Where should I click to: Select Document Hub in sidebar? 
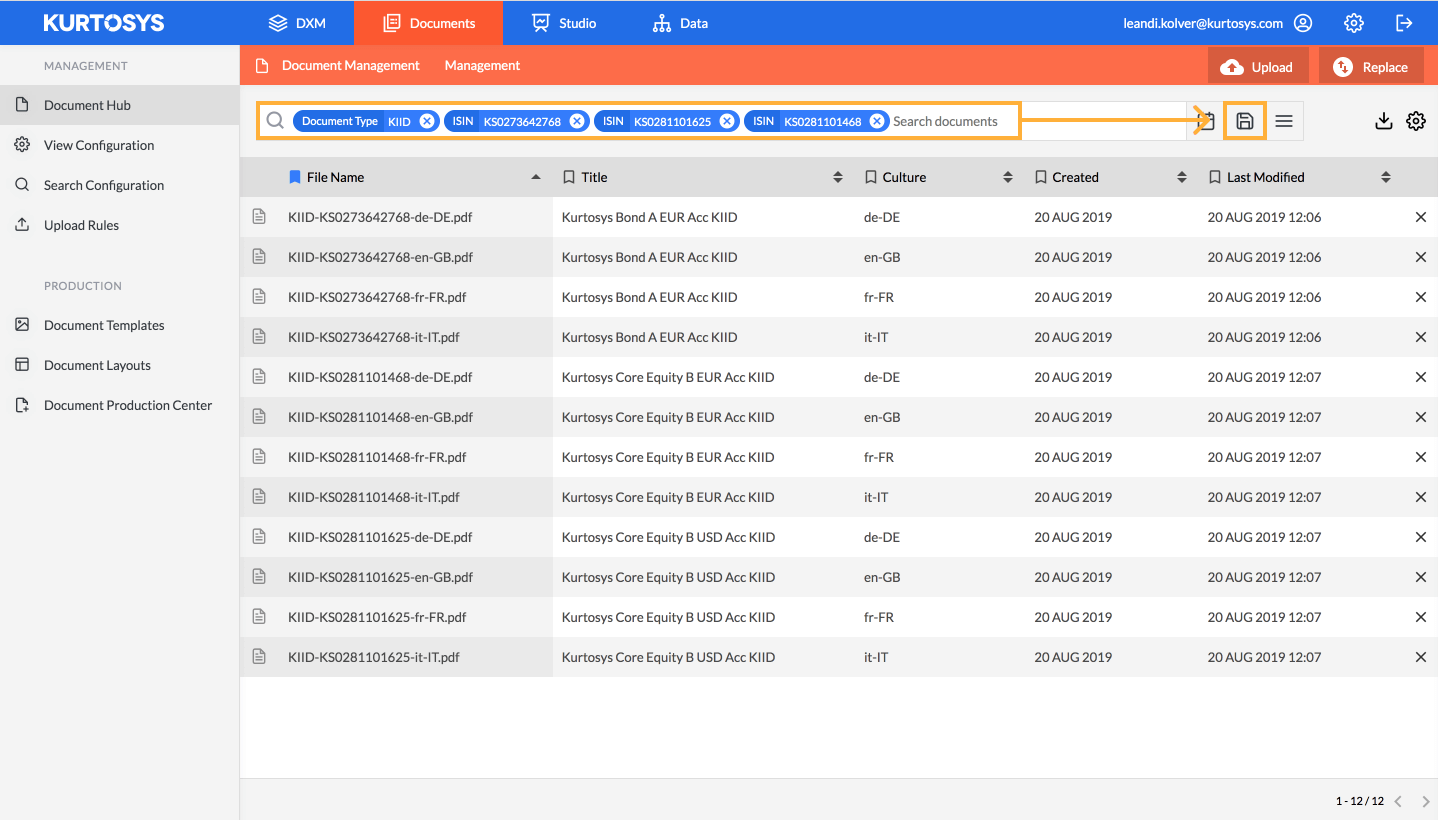pyautogui.click(x=119, y=105)
